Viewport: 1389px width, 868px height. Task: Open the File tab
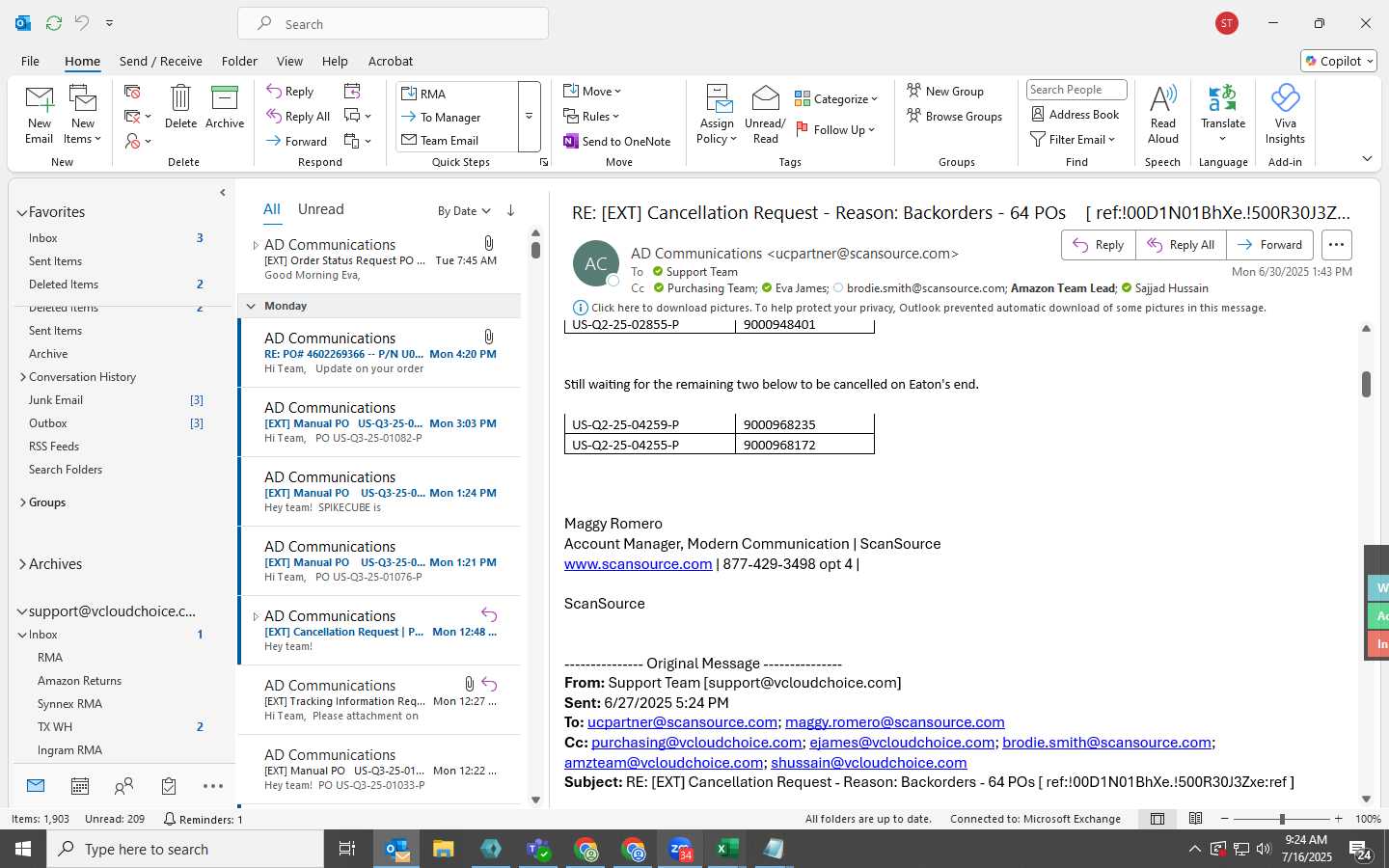[30, 61]
